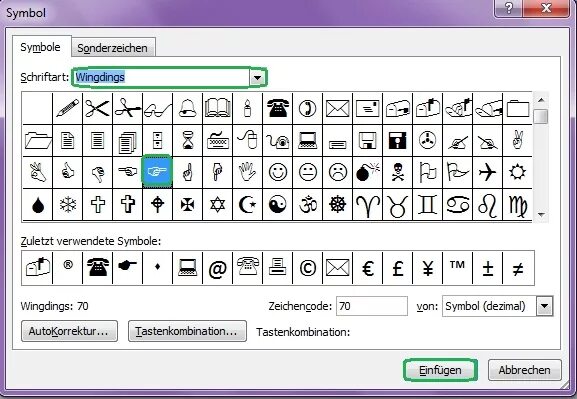Pick the registered mark in recent symbols
The width and height of the screenshot is (577, 399).
click(x=68, y=268)
